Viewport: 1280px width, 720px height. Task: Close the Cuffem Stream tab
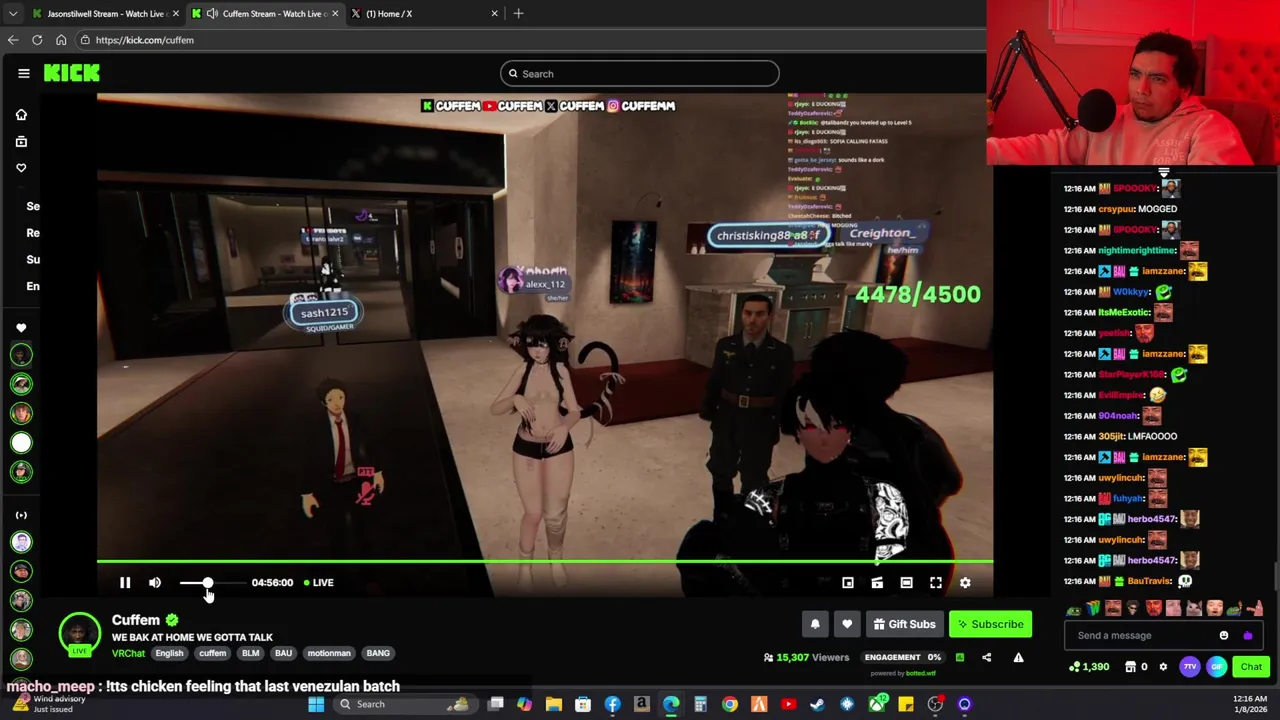(x=335, y=13)
